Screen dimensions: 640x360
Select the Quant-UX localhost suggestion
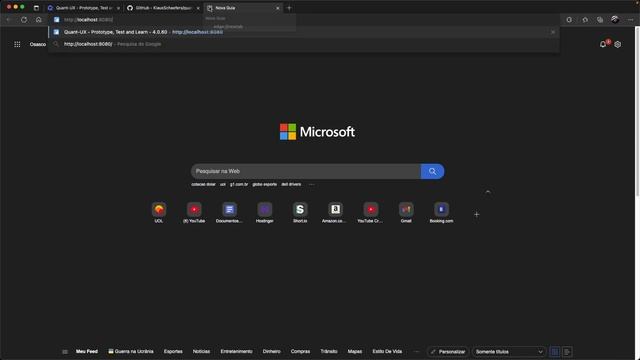(304, 32)
